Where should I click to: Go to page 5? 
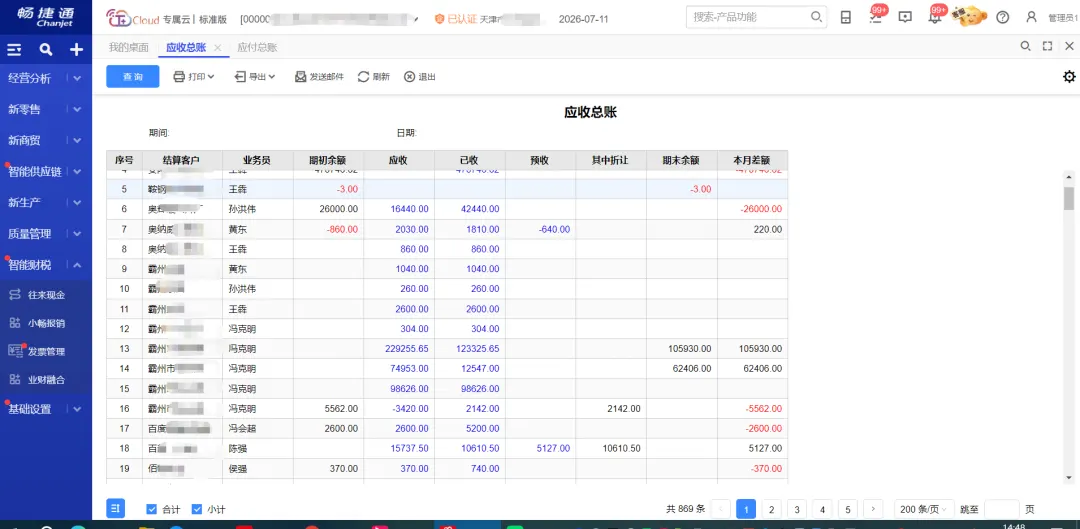coord(848,510)
